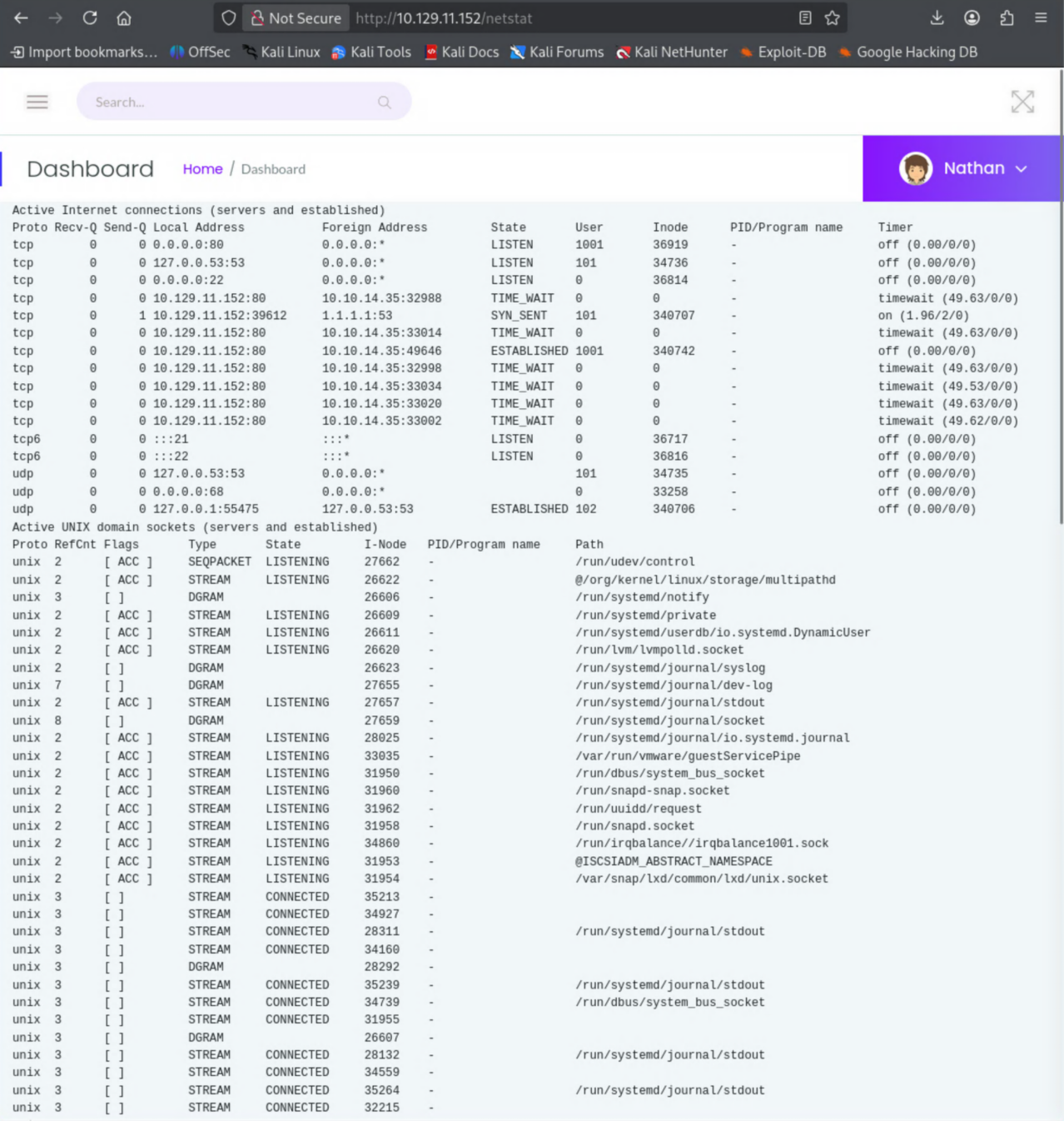The image size is (1064, 1121).
Task: Open the Kali Tools bookmark
Action: point(371,52)
